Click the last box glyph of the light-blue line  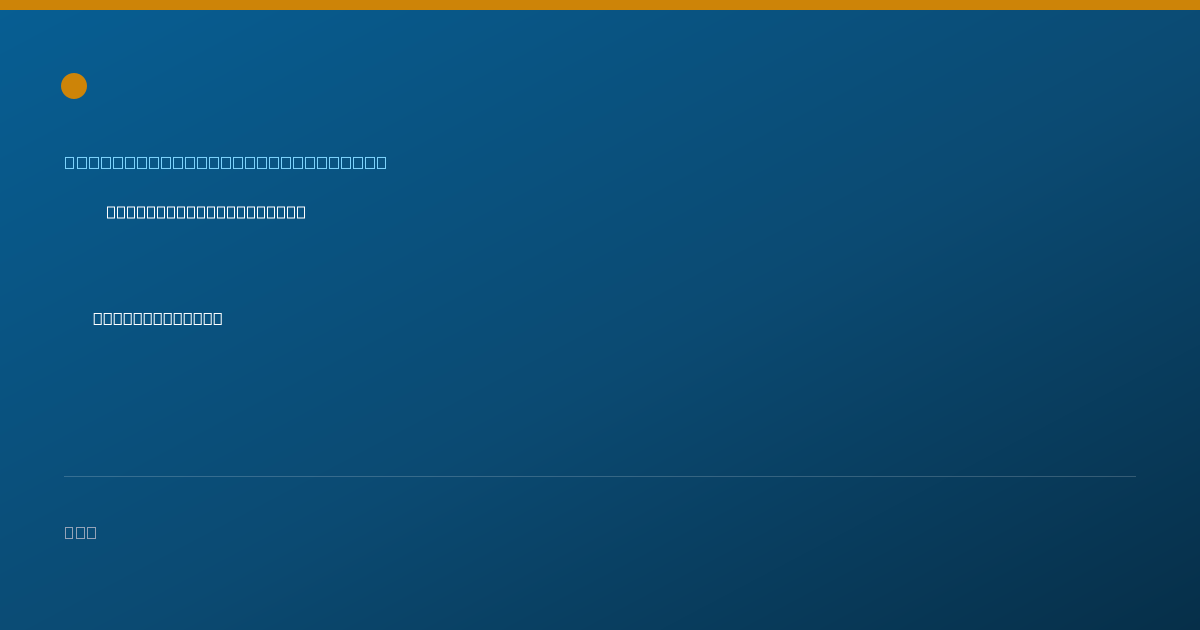coord(381,162)
